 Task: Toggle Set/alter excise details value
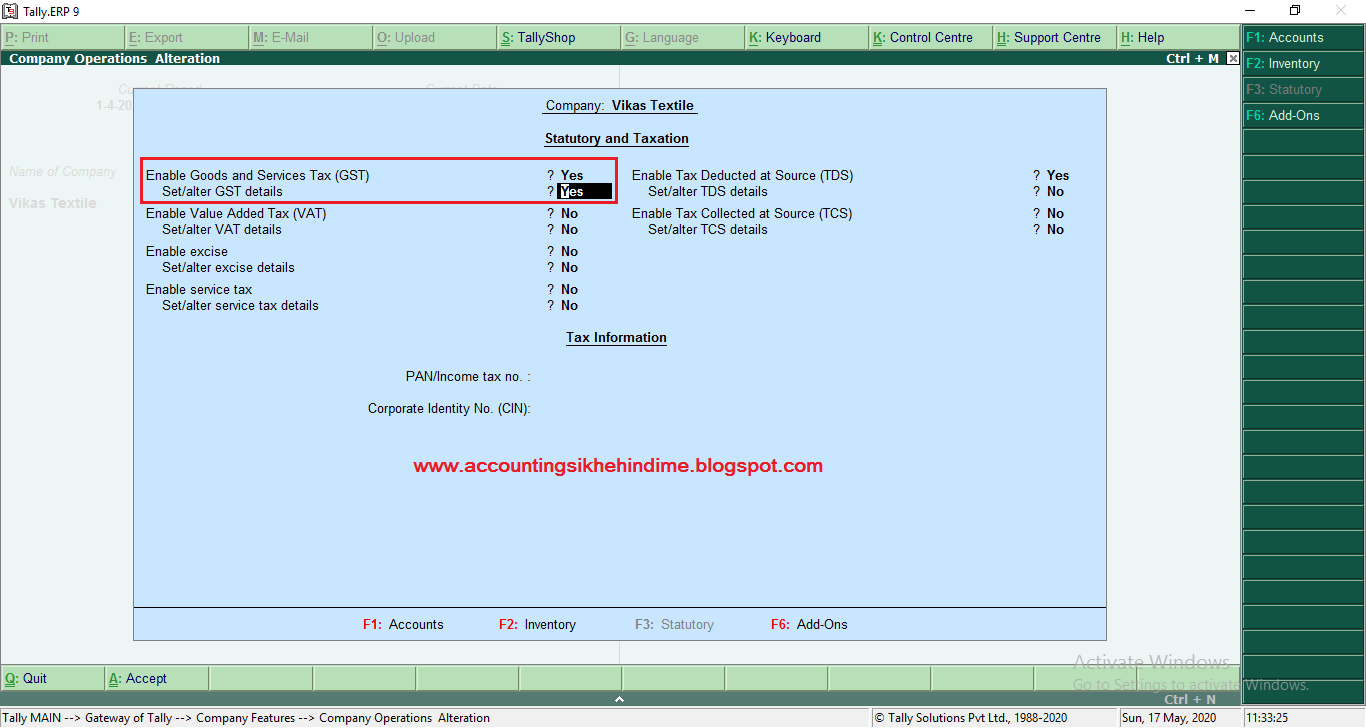pyautogui.click(x=569, y=267)
